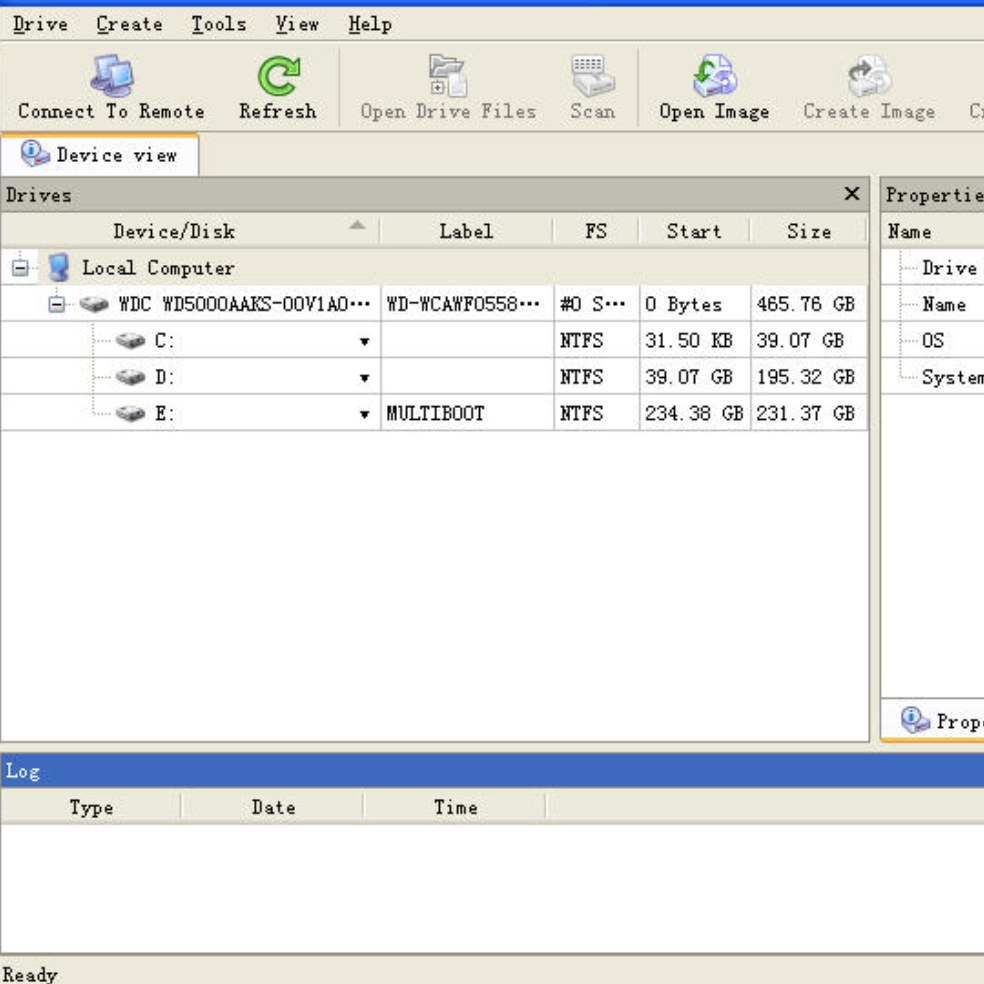This screenshot has height=984, width=984.
Task: Close the Drives panel
Action: click(852, 194)
